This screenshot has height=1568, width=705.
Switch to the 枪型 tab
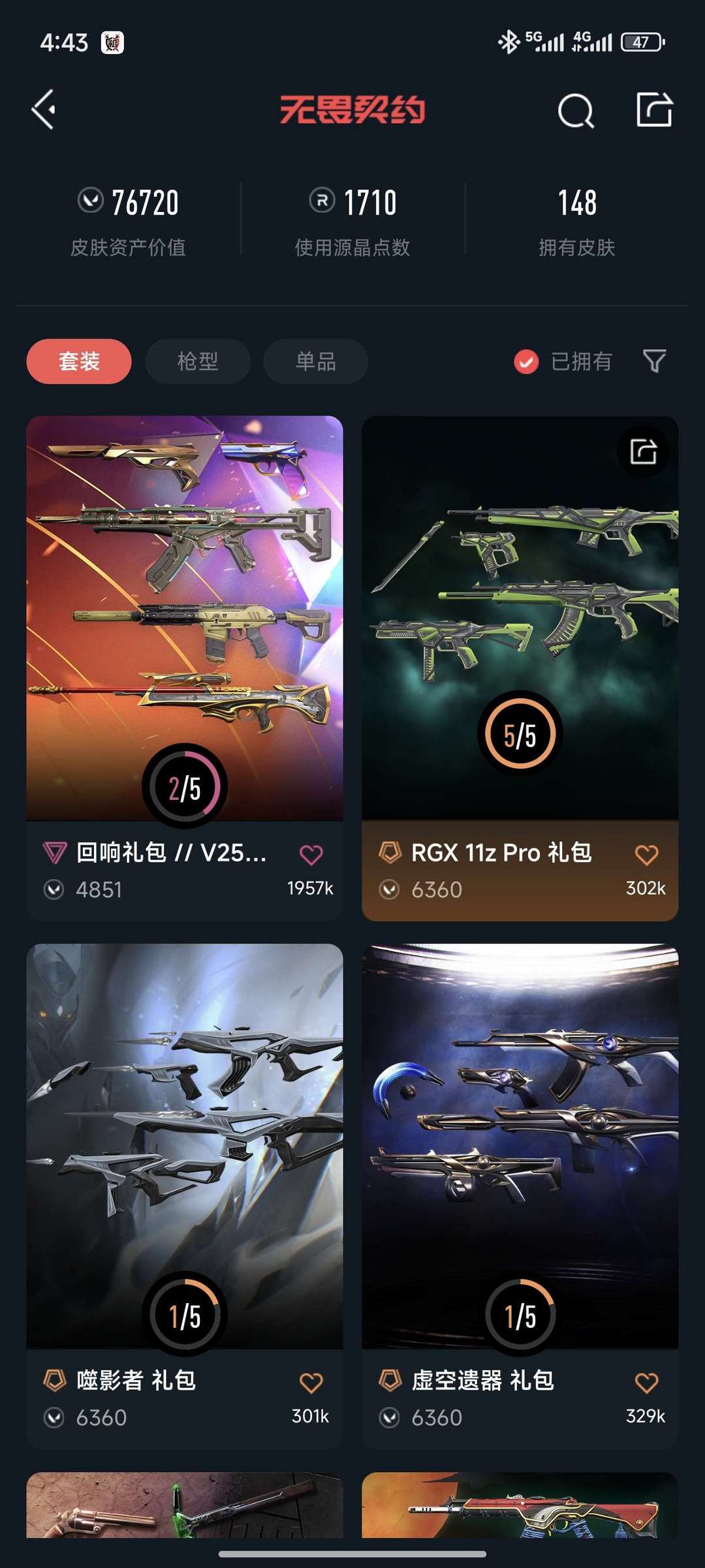click(x=198, y=361)
